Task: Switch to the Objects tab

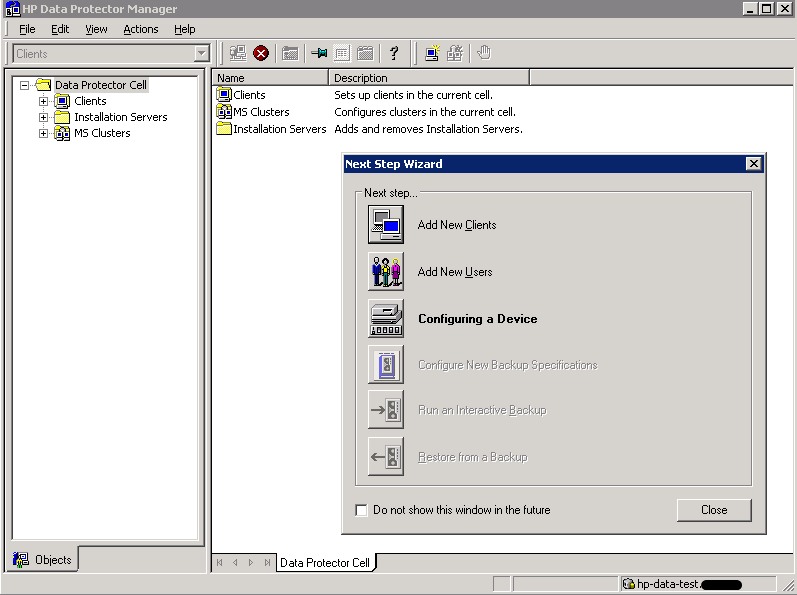Action: point(44,559)
